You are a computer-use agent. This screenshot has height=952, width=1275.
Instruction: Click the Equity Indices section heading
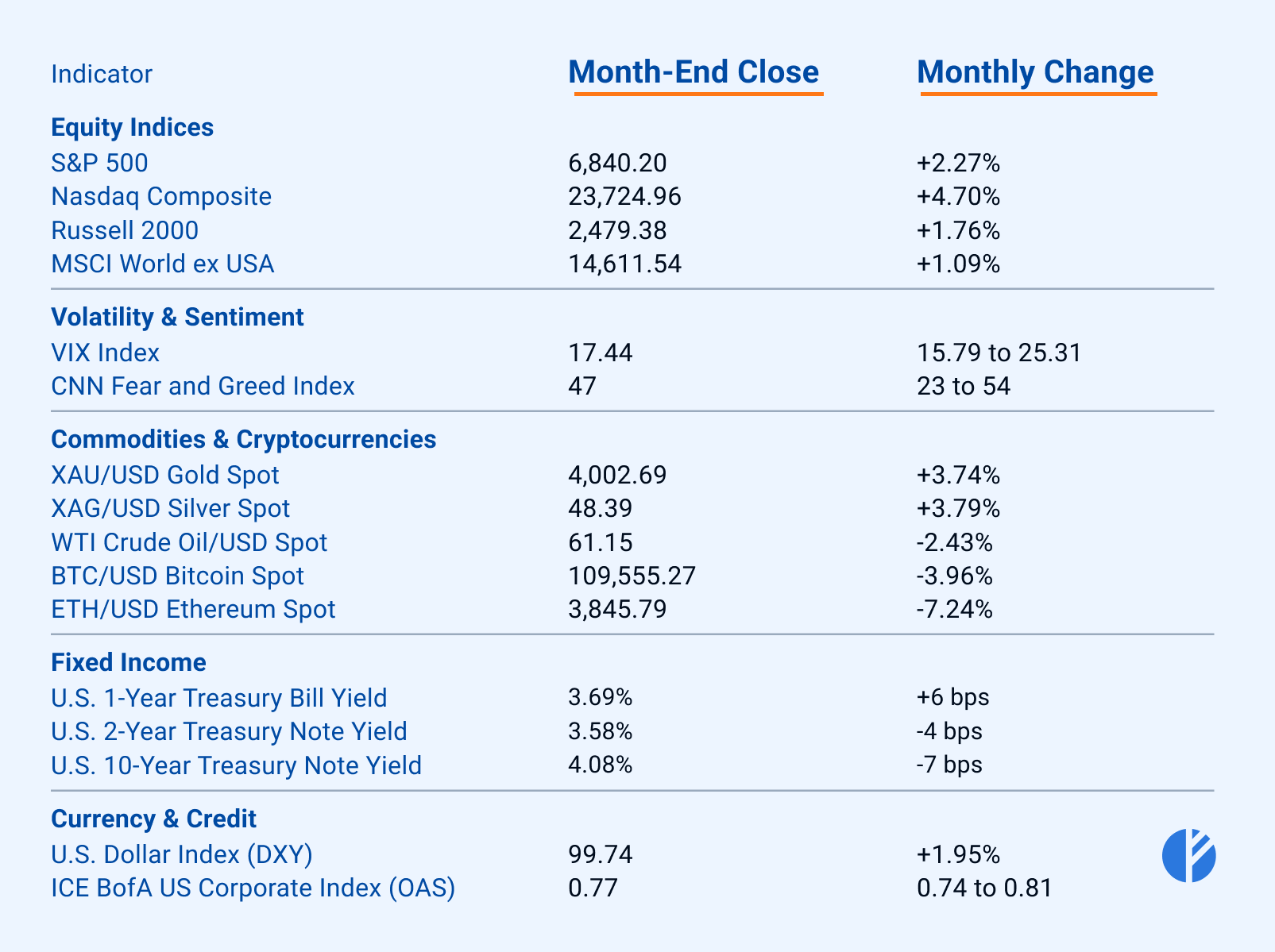pyautogui.click(x=132, y=127)
